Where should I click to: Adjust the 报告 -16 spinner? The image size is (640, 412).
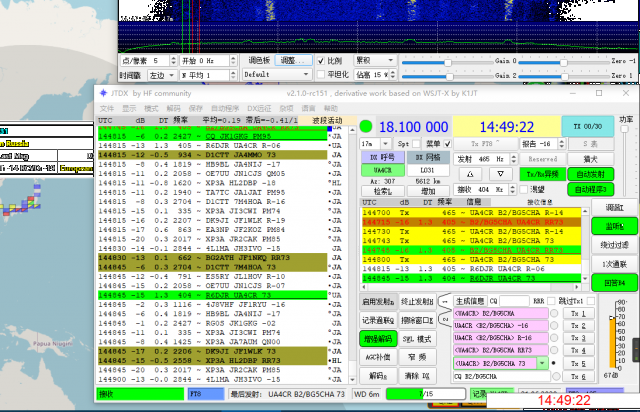click(562, 144)
